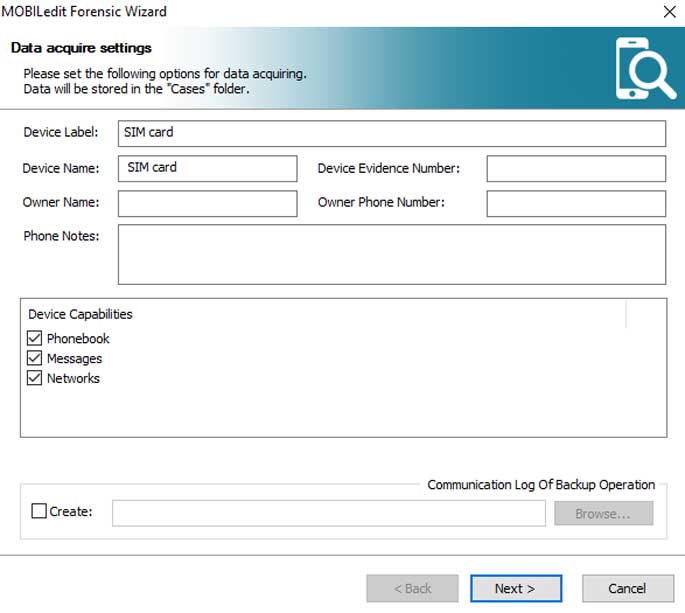Disable the Networks capability checkbox
685x613 pixels.
[35, 379]
